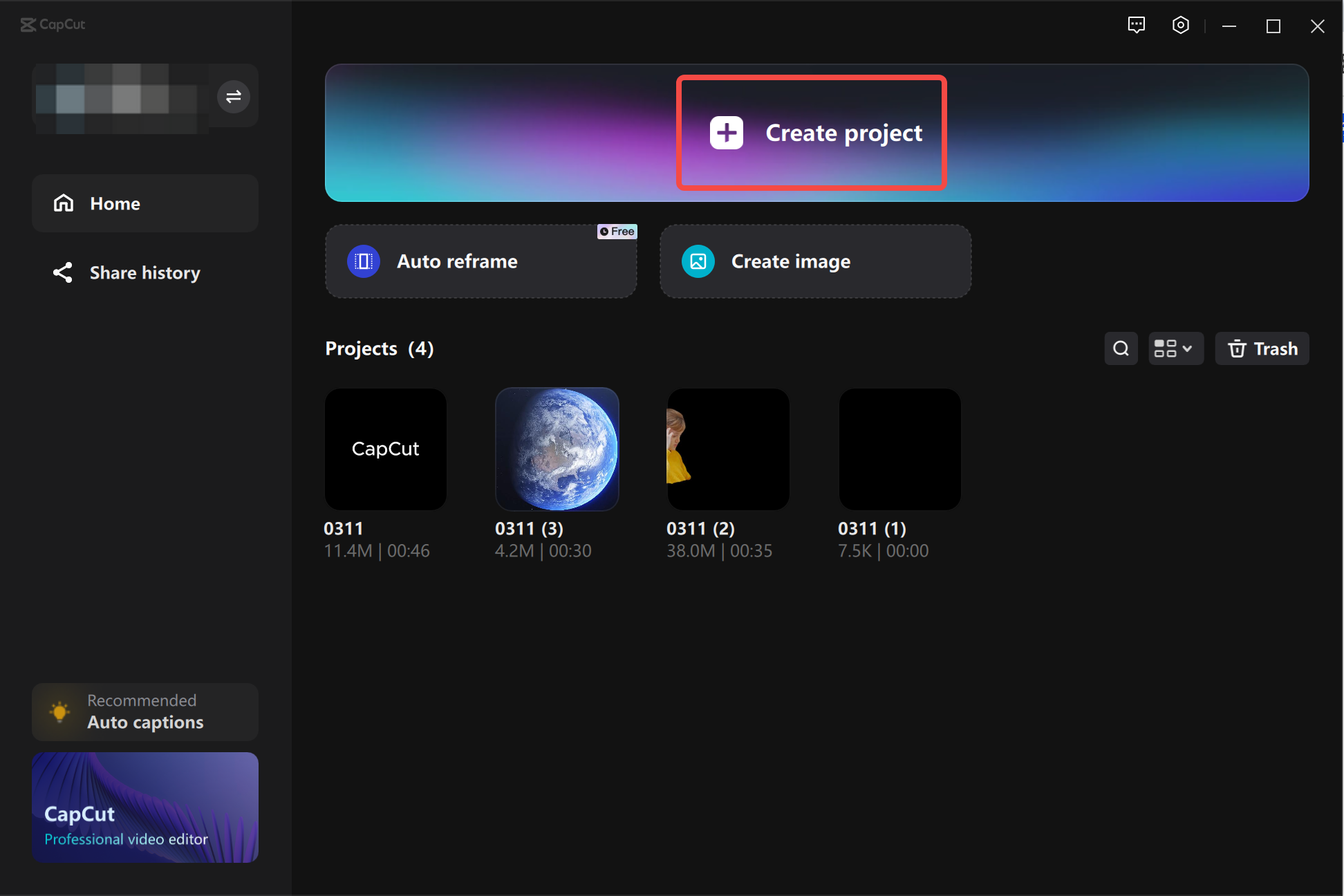1344x896 pixels.
Task: Open the empty 0311 (1) project
Action: click(899, 449)
